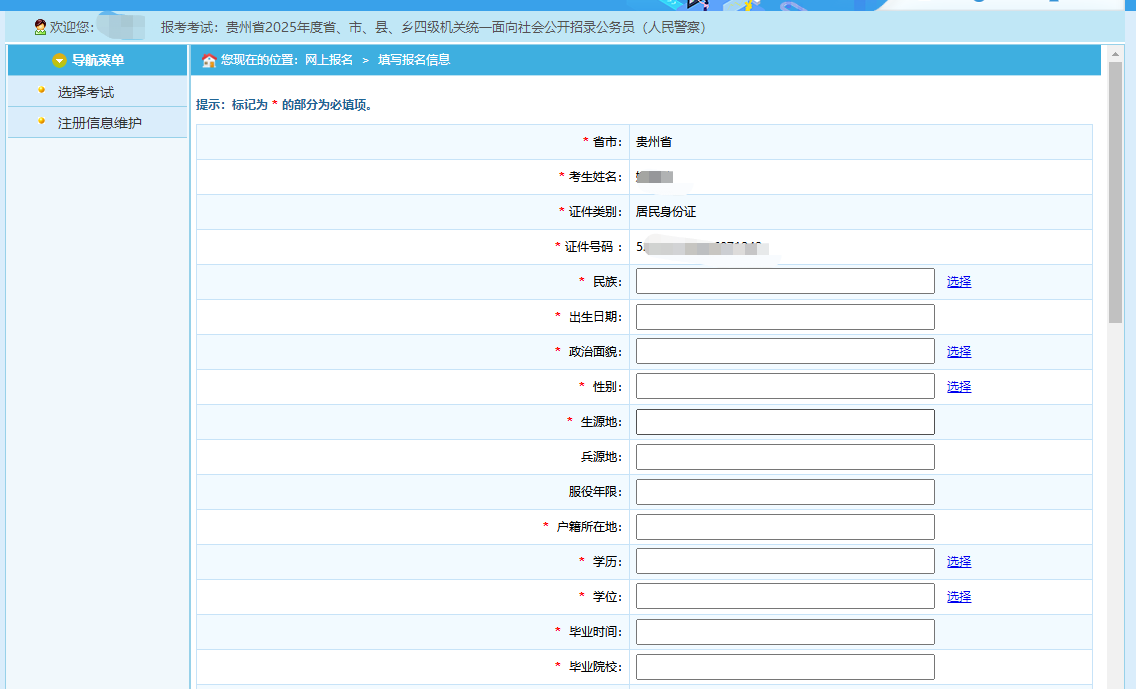Click the 学位 input field
This screenshot has width=1136, height=689.
click(785, 596)
